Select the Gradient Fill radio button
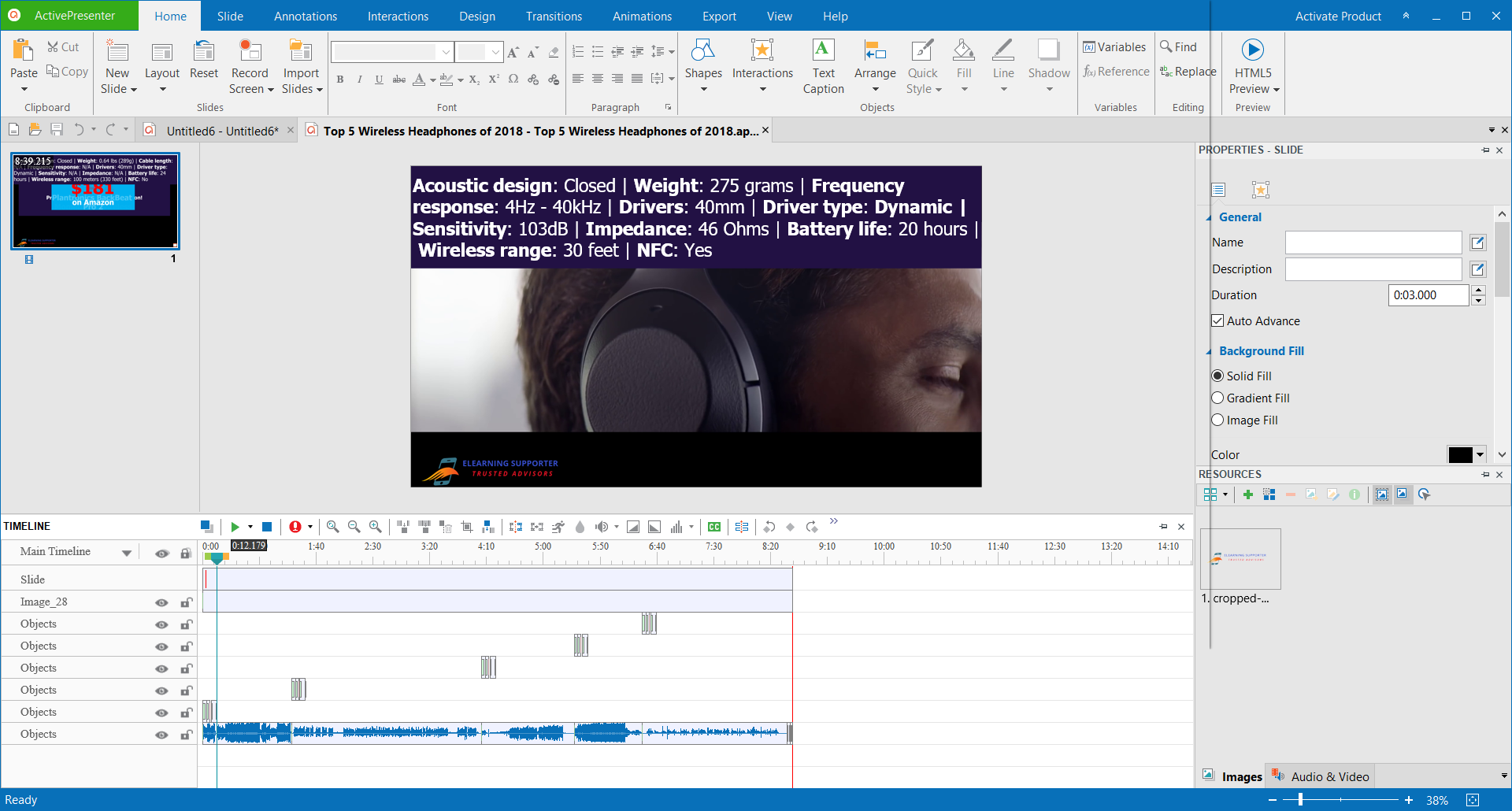Viewport: 1512px width, 811px height. click(x=1218, y=398)
